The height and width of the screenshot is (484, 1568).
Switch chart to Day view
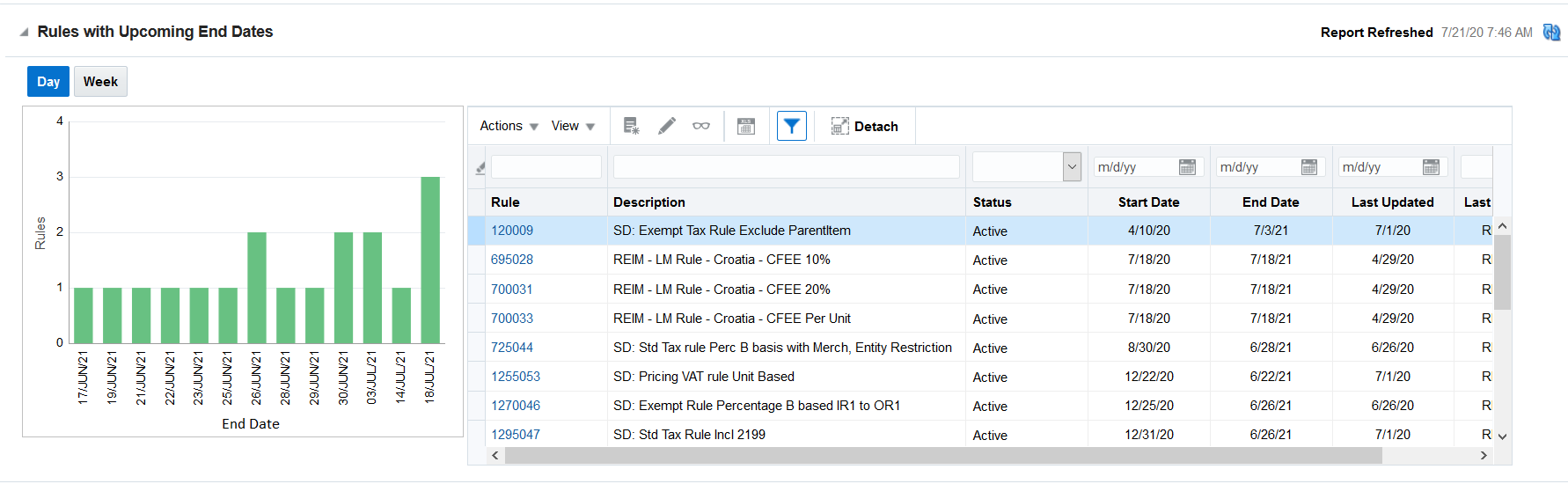(x=48, y=82)
